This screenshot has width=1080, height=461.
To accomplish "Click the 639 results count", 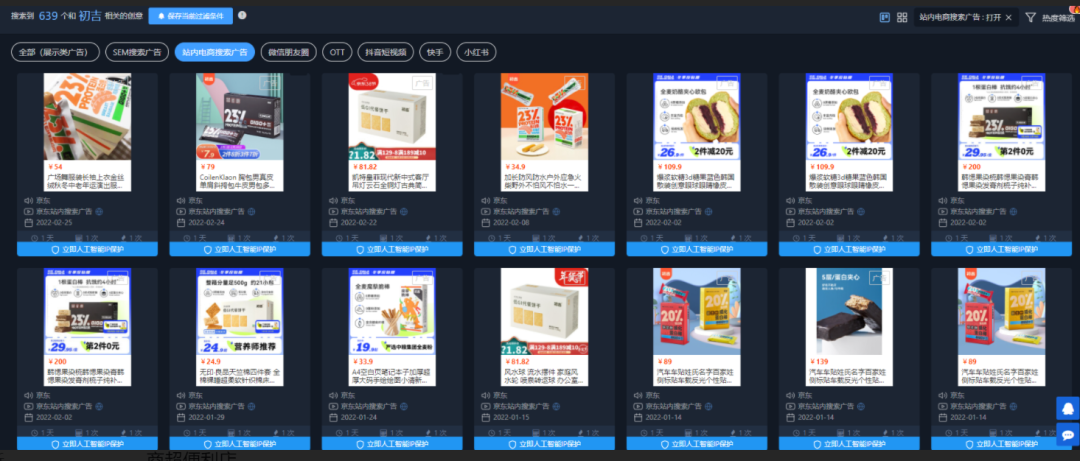I will click(x=48, y=15).
